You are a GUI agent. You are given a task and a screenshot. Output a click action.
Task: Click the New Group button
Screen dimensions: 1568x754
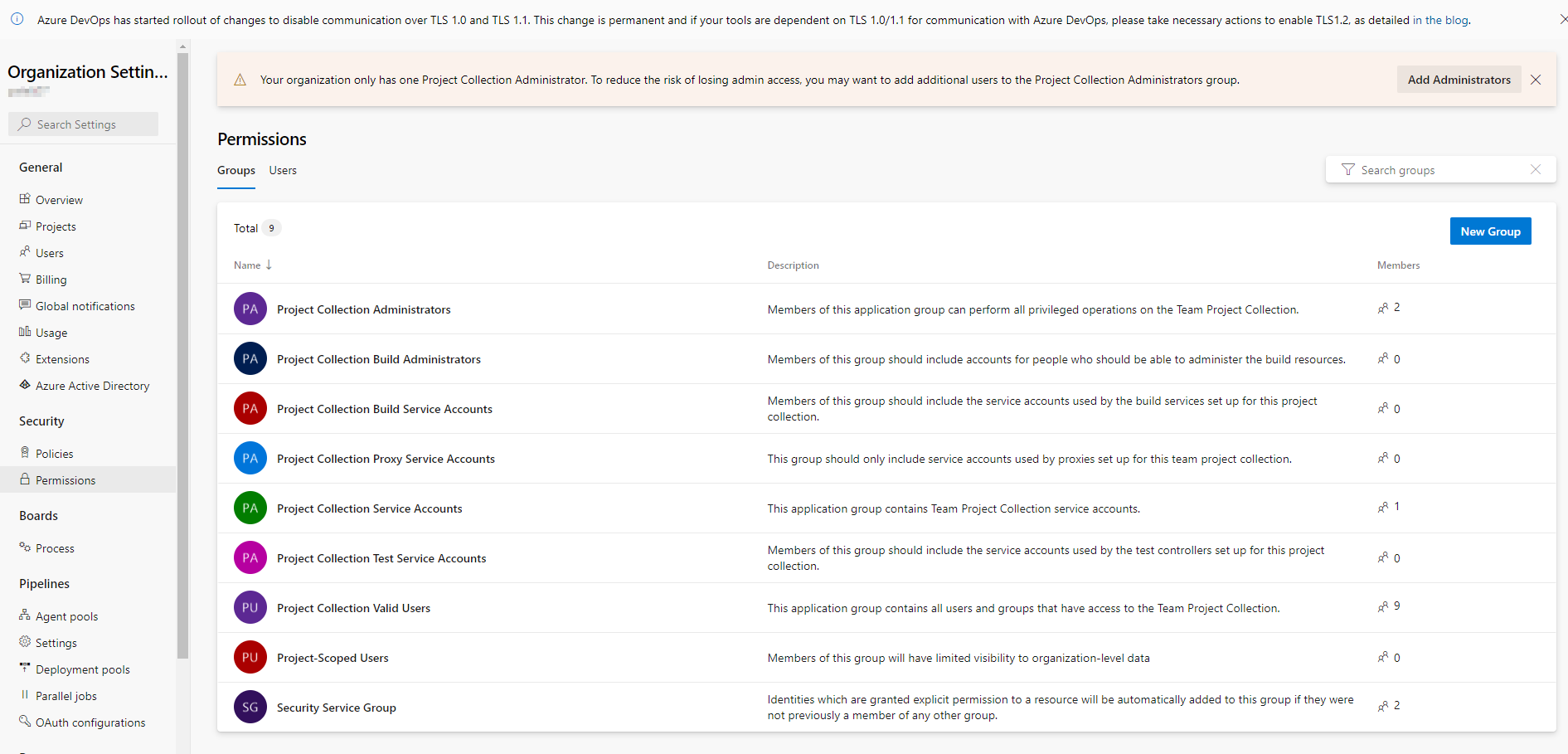[1490, 231]
